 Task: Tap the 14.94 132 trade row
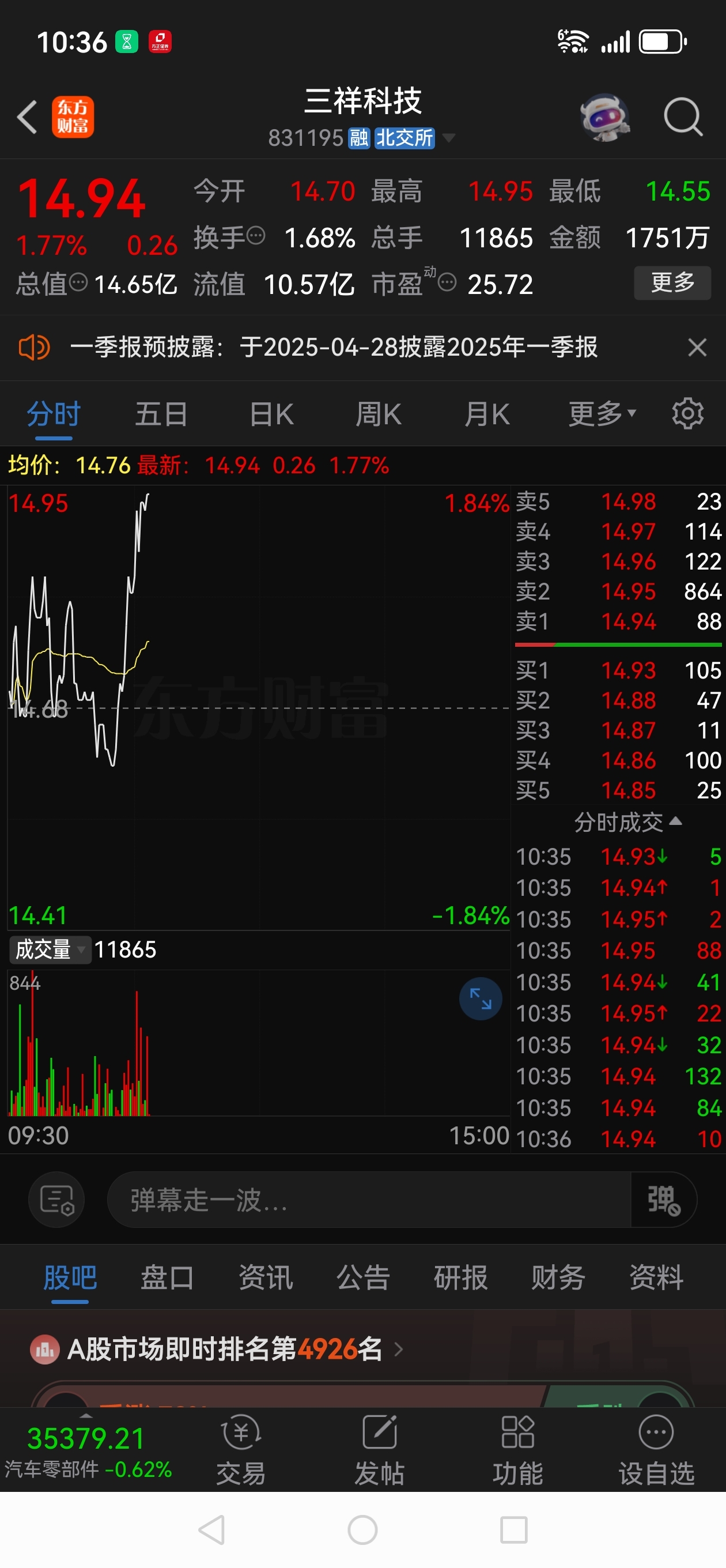[x=618, y=1076]
